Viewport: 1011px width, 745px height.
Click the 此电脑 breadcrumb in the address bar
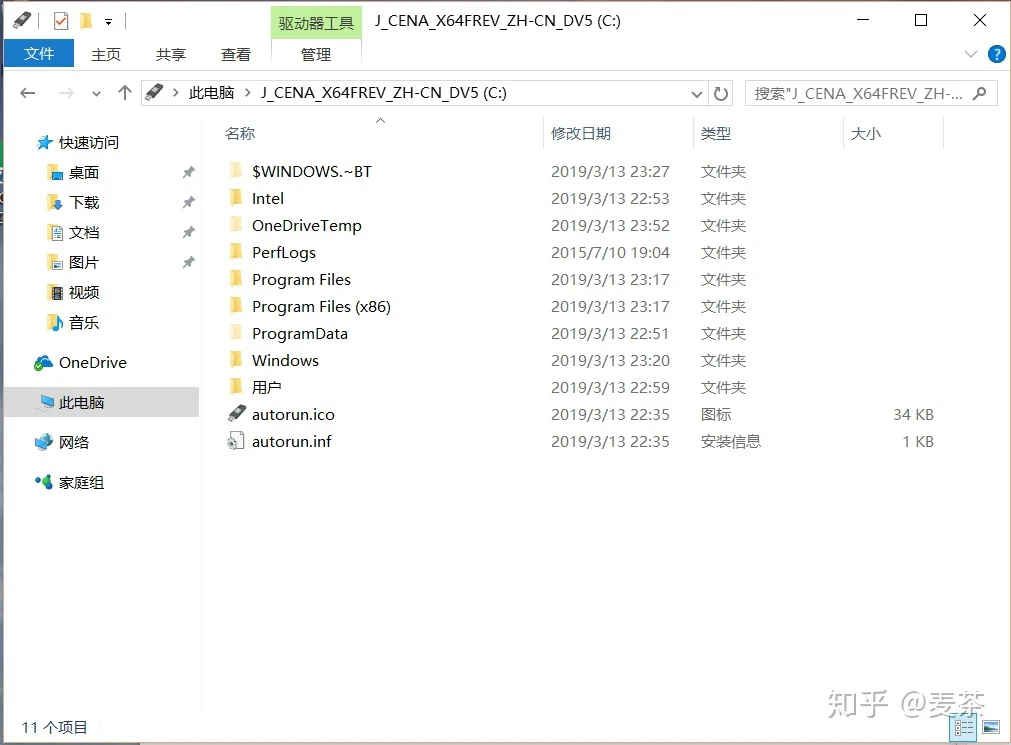pyautogui.click(x=211, y=93)
